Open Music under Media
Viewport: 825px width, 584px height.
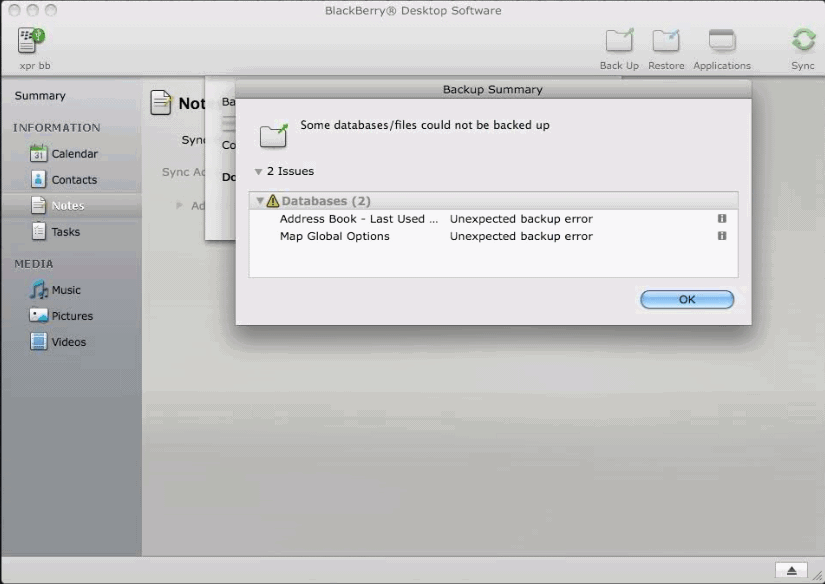click(x=64, y=290)
